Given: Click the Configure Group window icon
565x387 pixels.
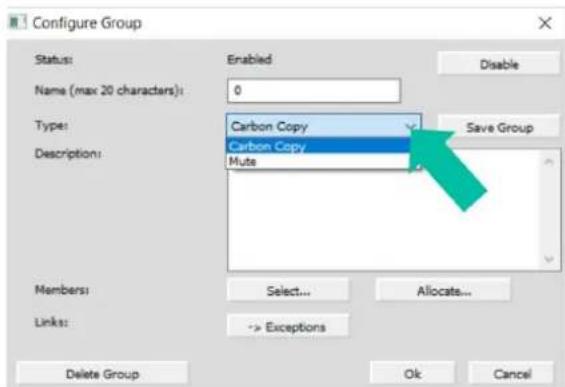Looking at the screenshot, I should [18, 22].
